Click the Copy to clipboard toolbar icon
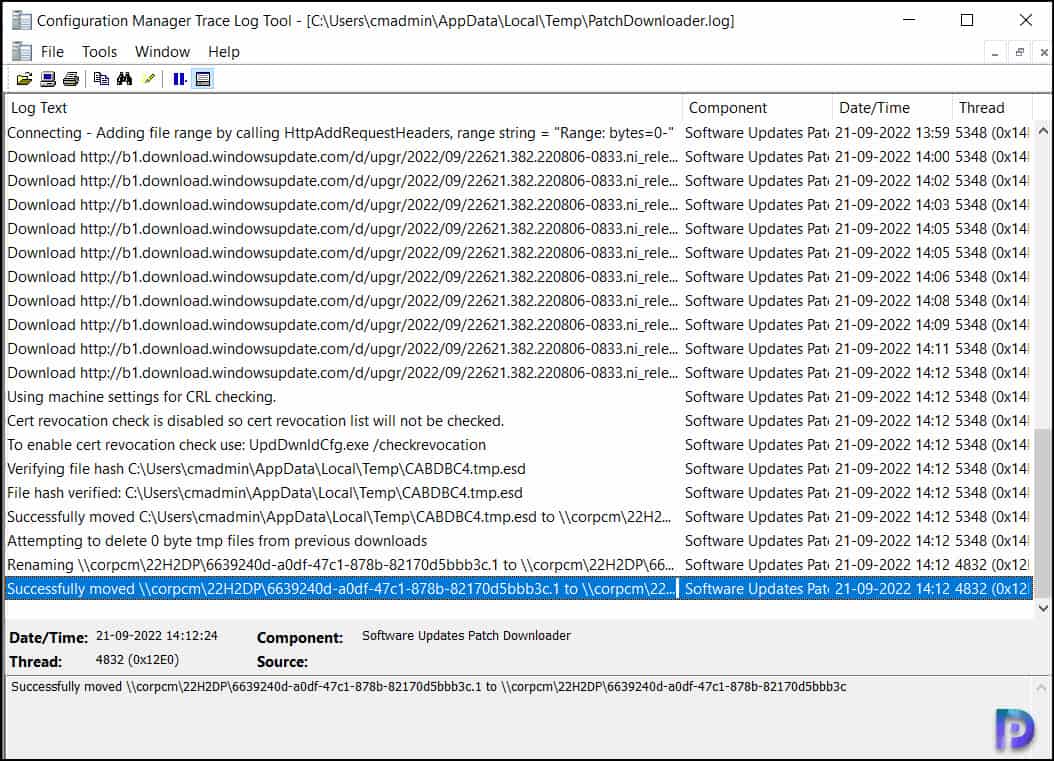The height and width of the screenshot is (761, 1054). coord(102,79)
